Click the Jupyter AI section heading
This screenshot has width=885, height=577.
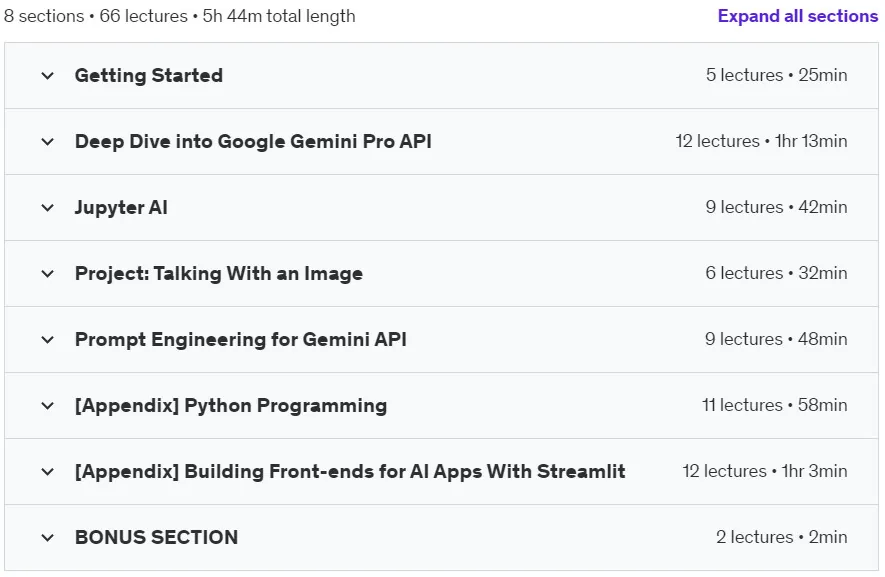click(121, 207)
